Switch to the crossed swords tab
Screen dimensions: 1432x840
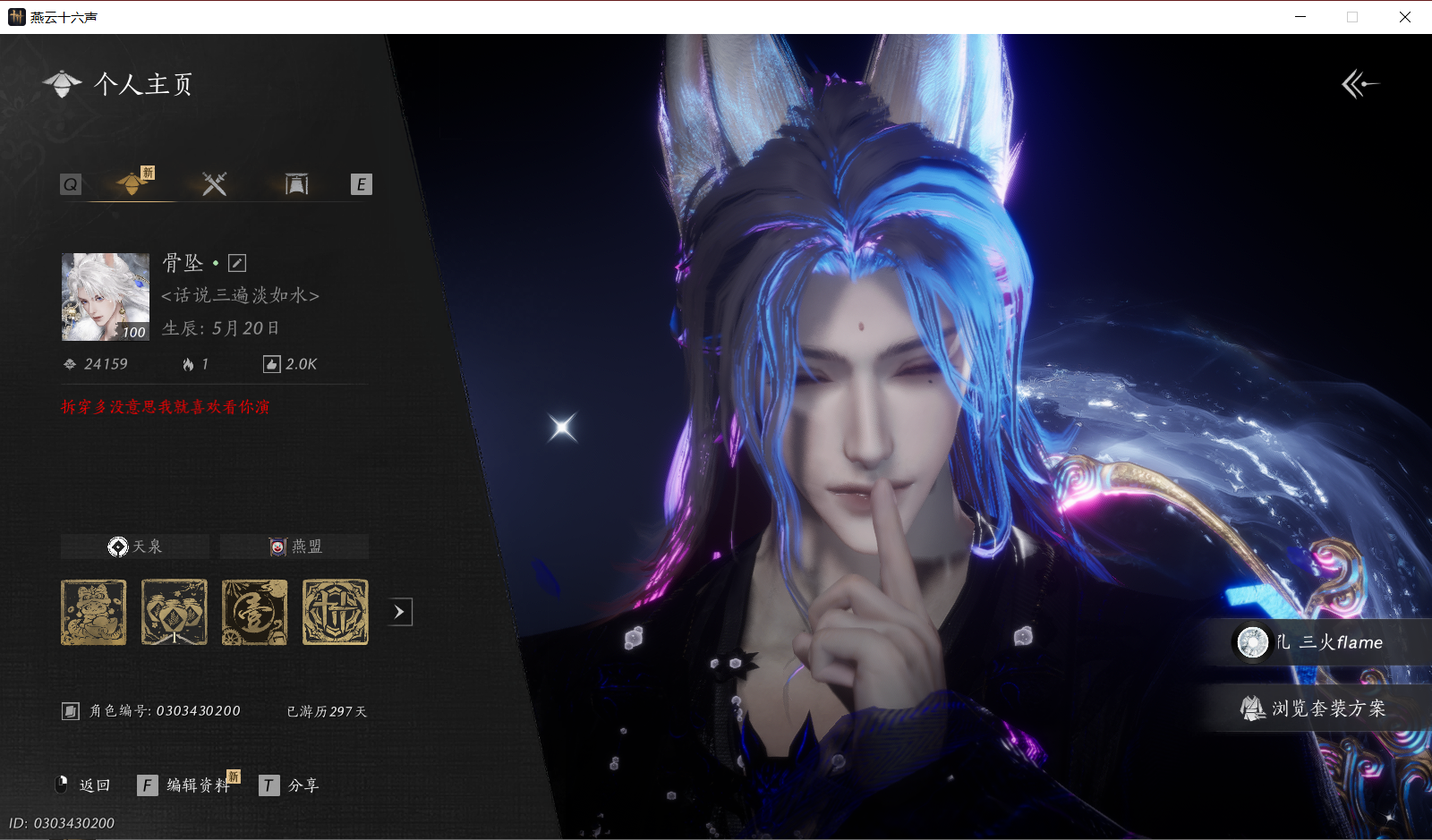tap(215, 184)
